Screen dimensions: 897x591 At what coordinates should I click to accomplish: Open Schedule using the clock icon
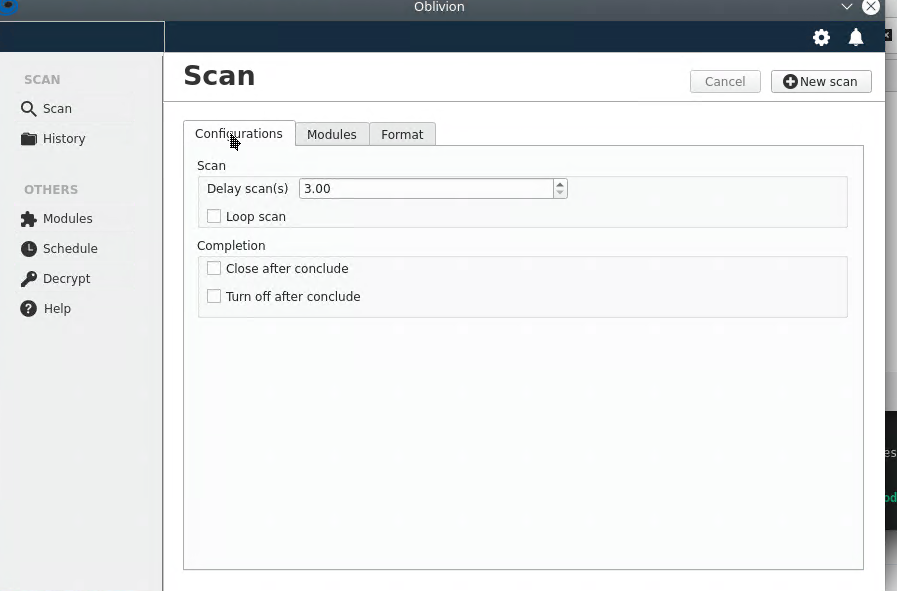29,249
